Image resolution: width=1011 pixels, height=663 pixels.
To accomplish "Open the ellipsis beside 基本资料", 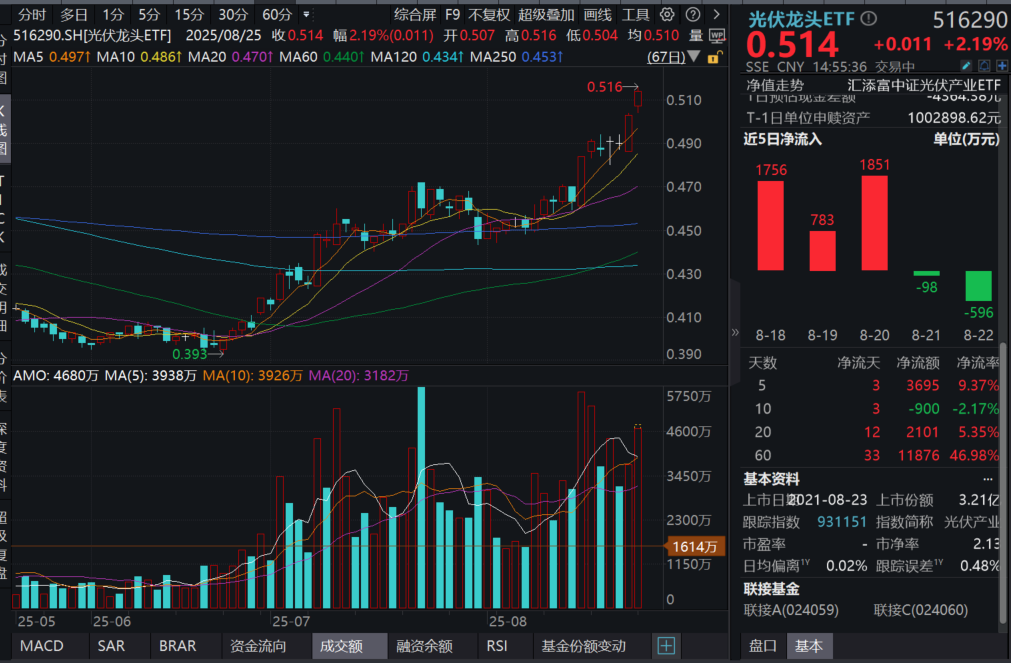I will point(988,480).
